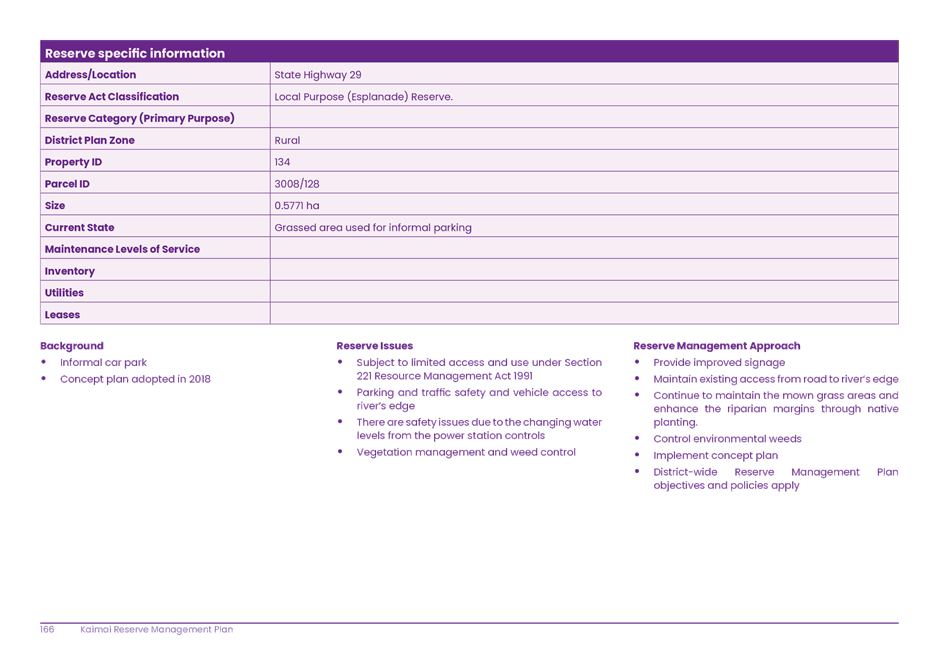The height and width of the screenshot is (664, 939).
Task: Select the 'District Plan Zone' label
Action: [89, 140]
